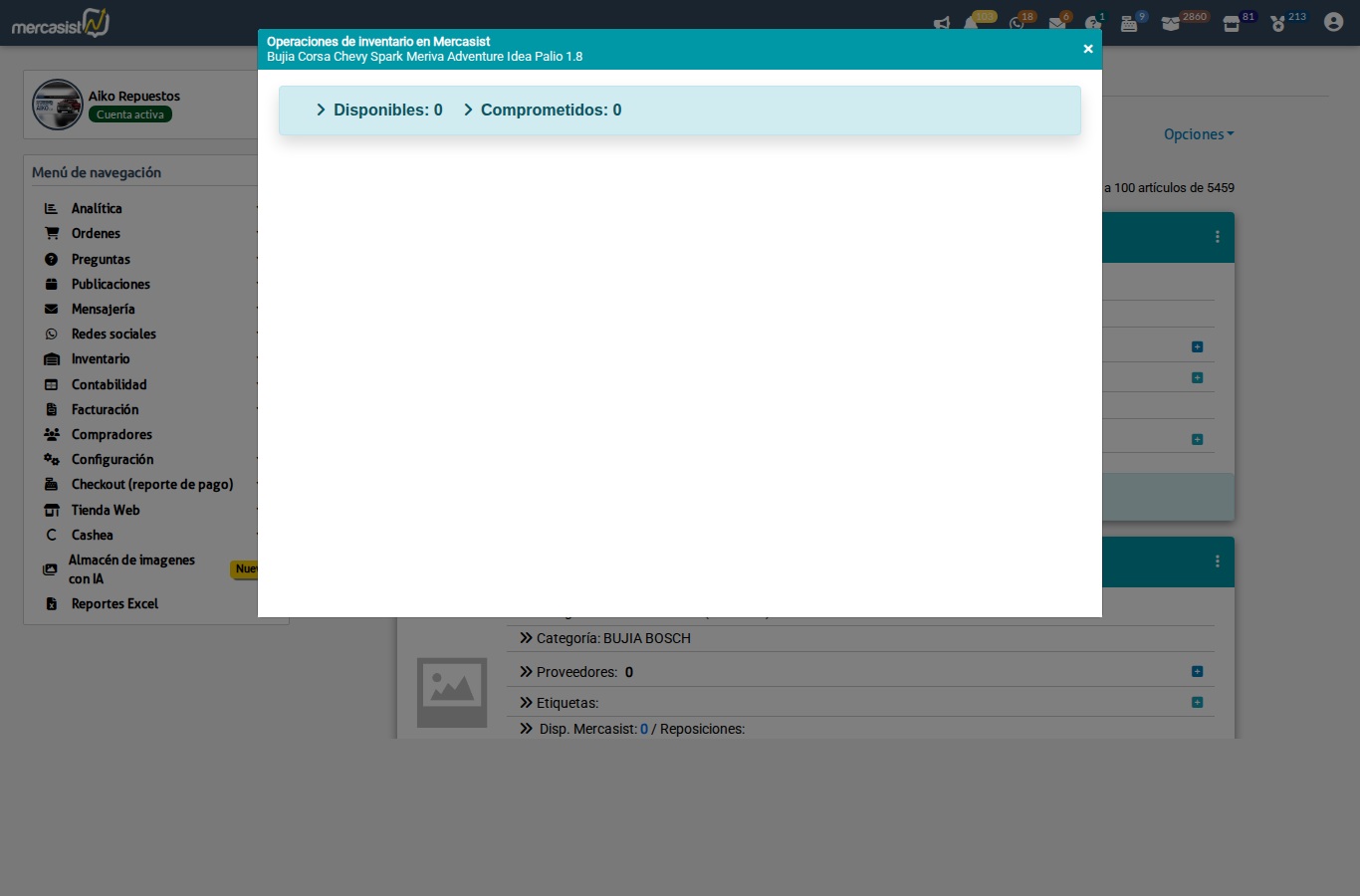The width and height of the screenshot is (1360, 896).
Task: Go to Reportes Excel in the sidebar
Action: click(x=114, y=603)
